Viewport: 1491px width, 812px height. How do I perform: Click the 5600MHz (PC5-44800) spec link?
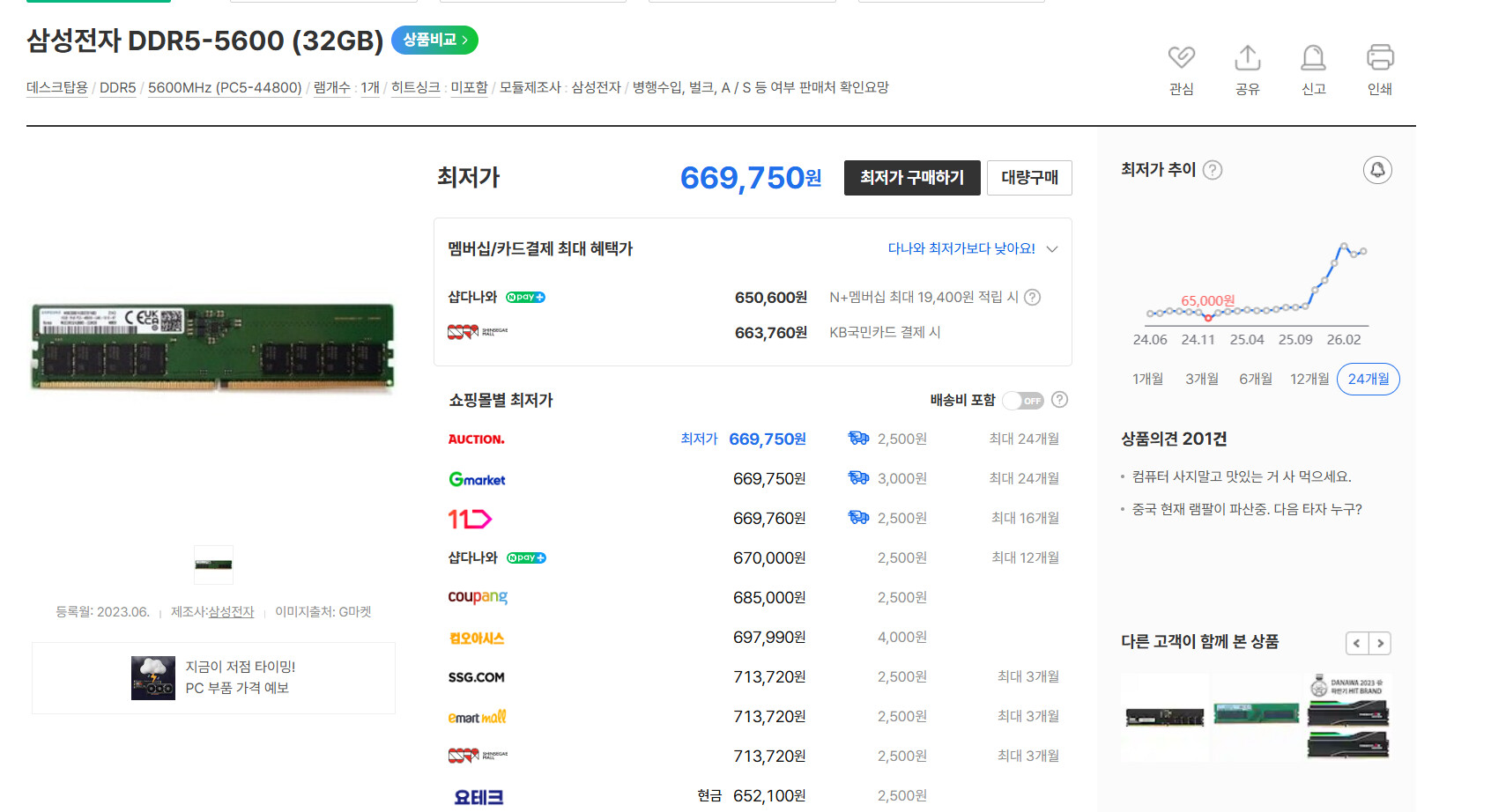(x=225, y=87)
